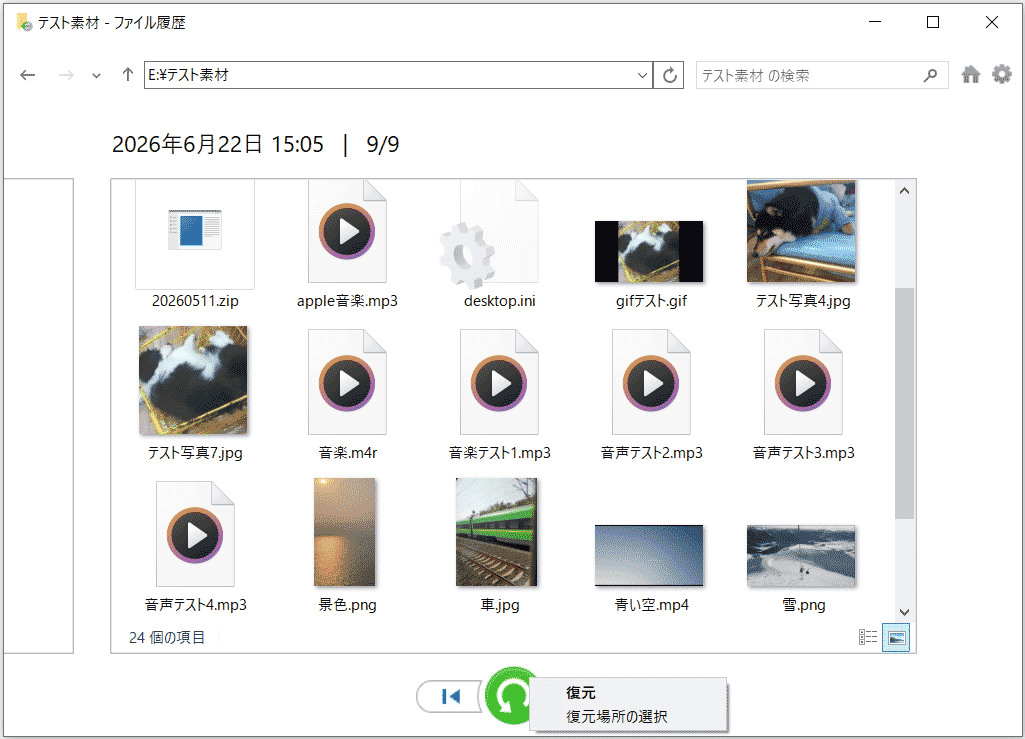This screenshot has height=739, width=1025.
Task: Click the 音声テスト4.mp3 label
Action: point(195,605)
